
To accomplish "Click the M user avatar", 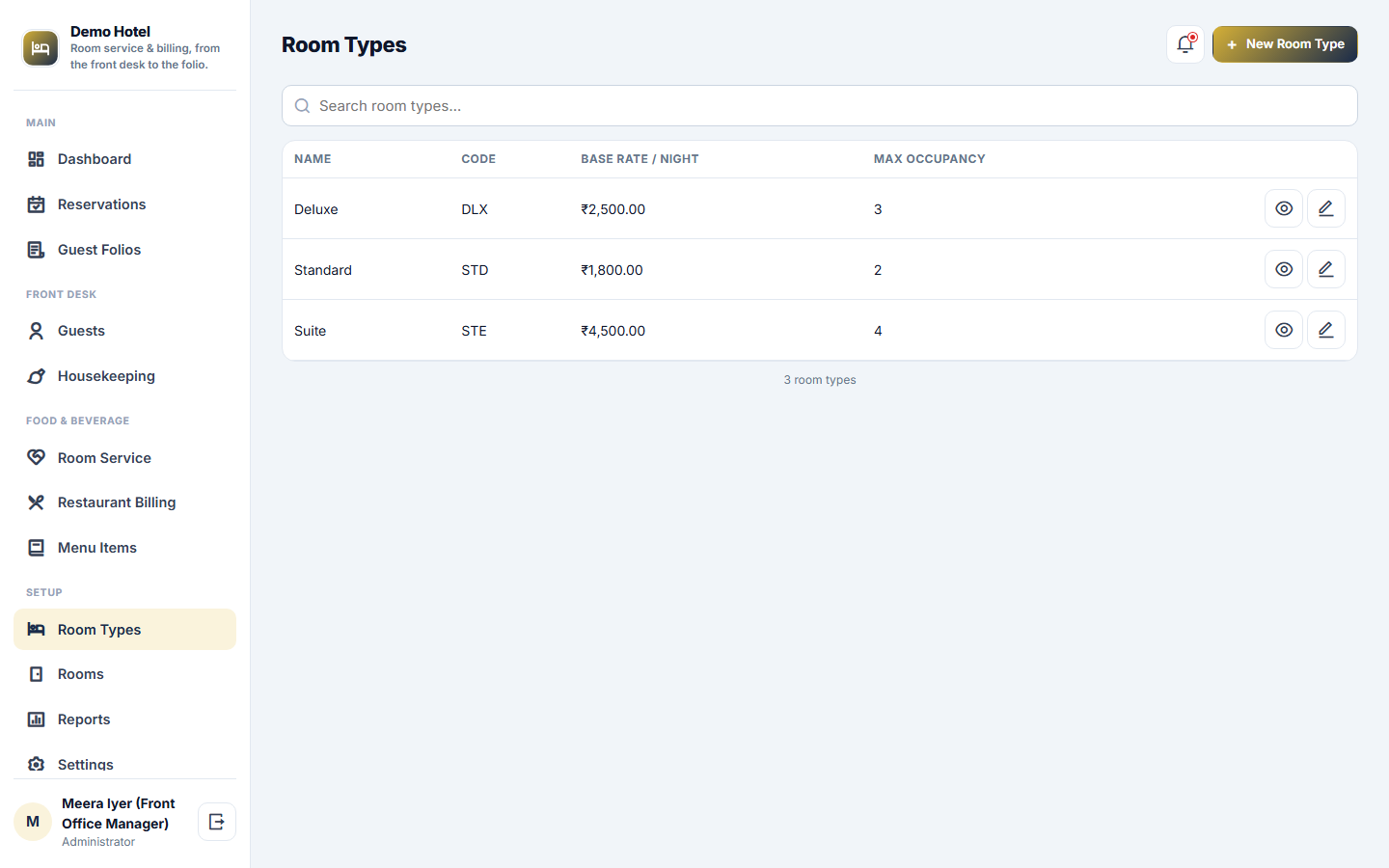I will [33, 822].
